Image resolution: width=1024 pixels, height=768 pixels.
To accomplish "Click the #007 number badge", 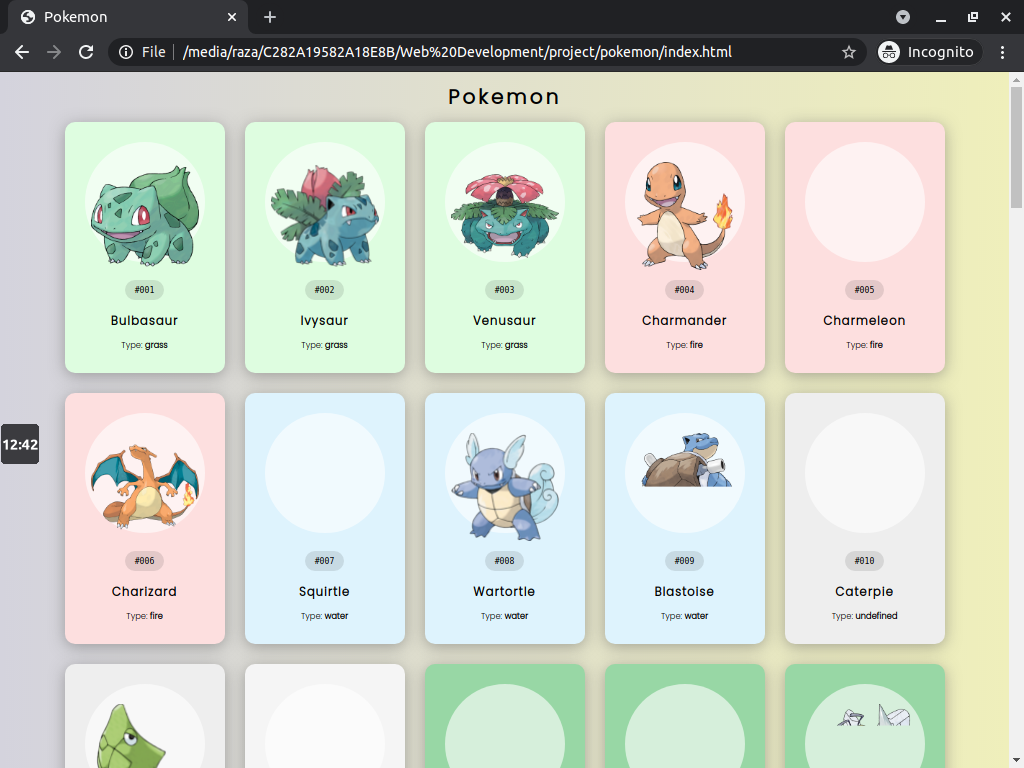I will (x=325, y=561).
